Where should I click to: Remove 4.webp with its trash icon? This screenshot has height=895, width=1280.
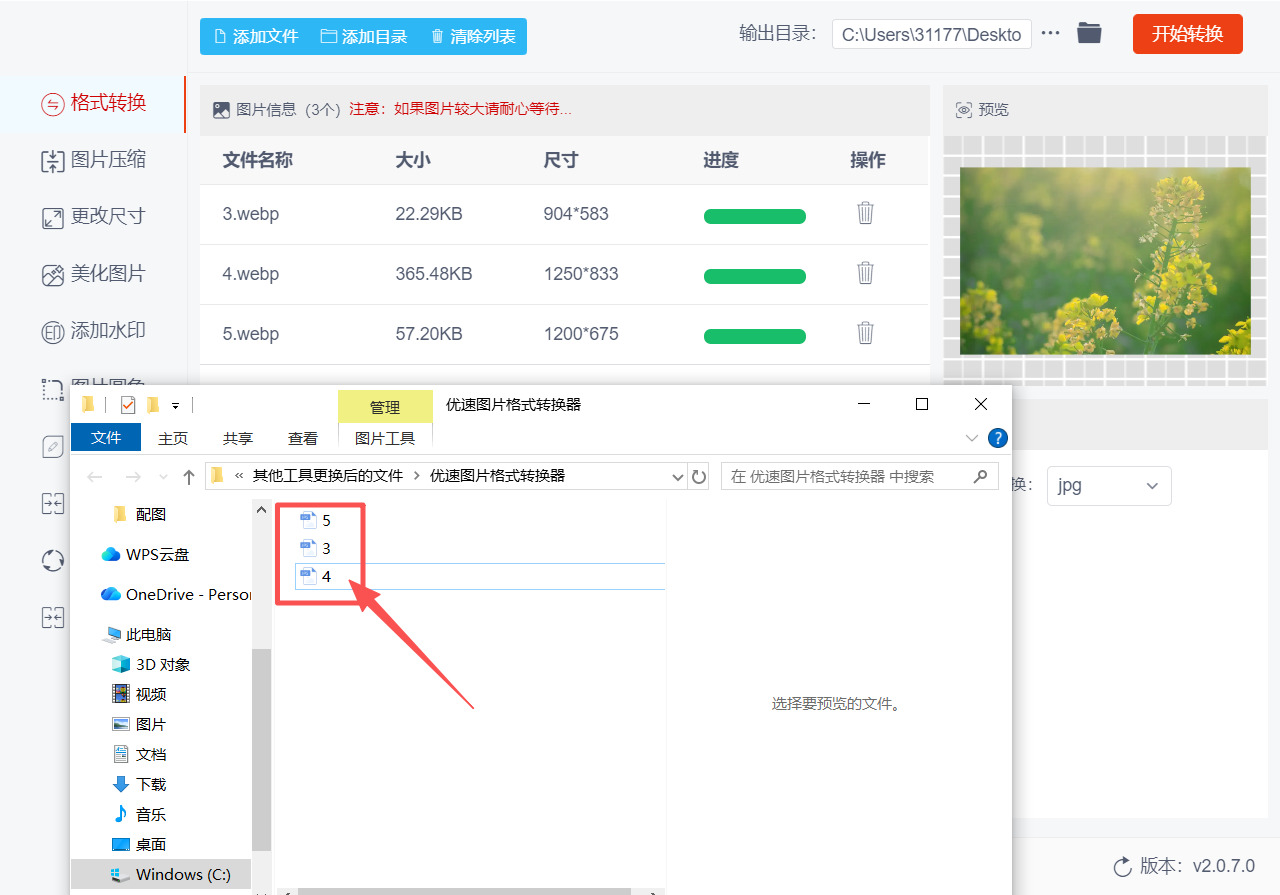[866, 273]
